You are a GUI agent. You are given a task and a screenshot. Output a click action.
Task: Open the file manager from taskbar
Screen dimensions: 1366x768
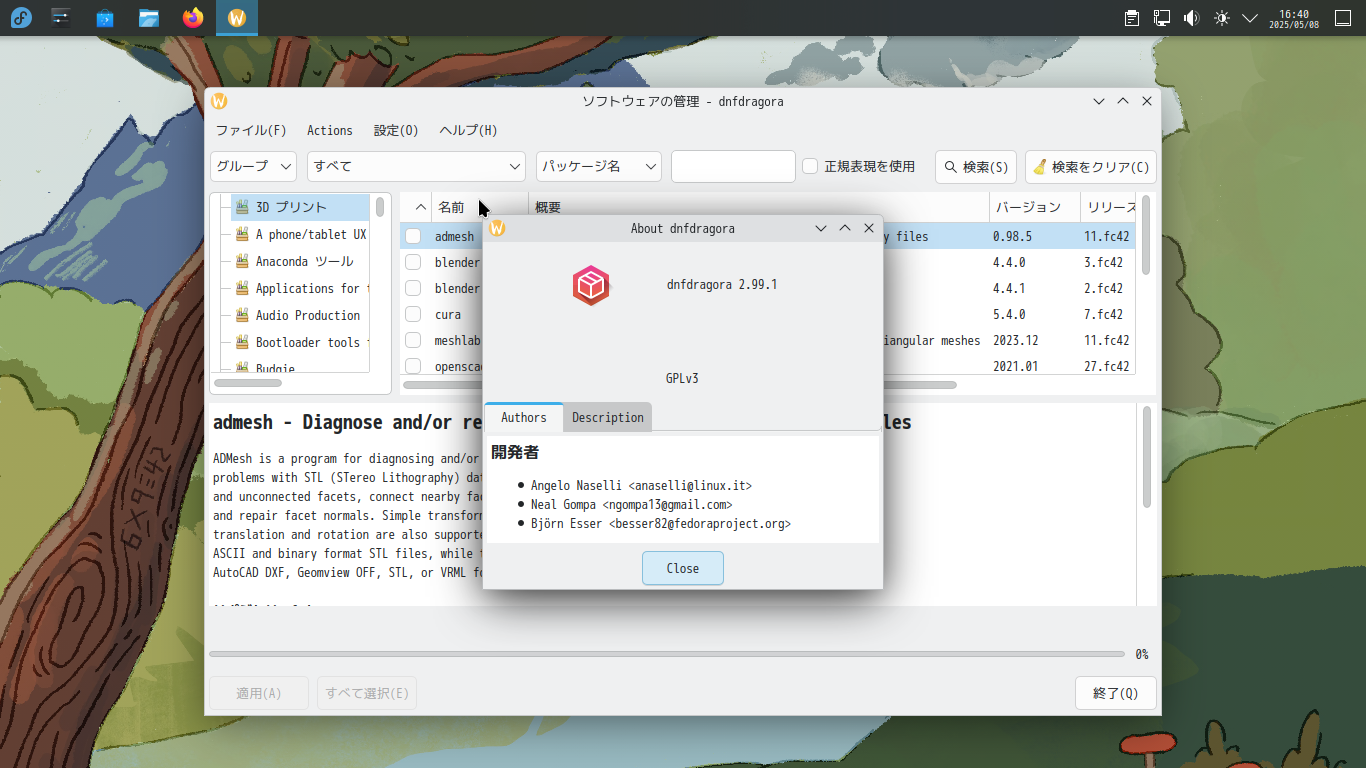149,18
